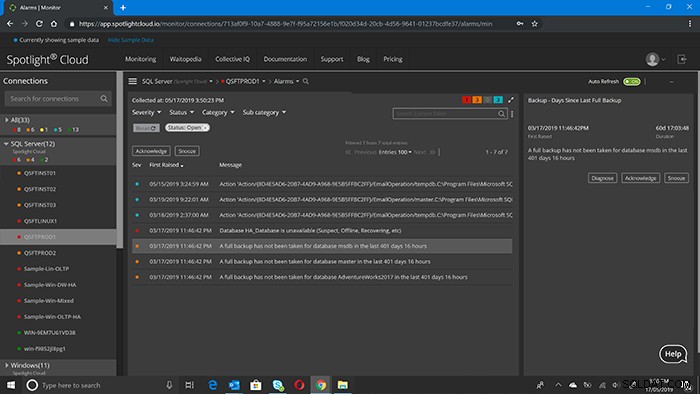Viewport: 700px width, 394px height.
Task: Minimize the alarm detail panel with dash icon
Action: coord(671,82)
